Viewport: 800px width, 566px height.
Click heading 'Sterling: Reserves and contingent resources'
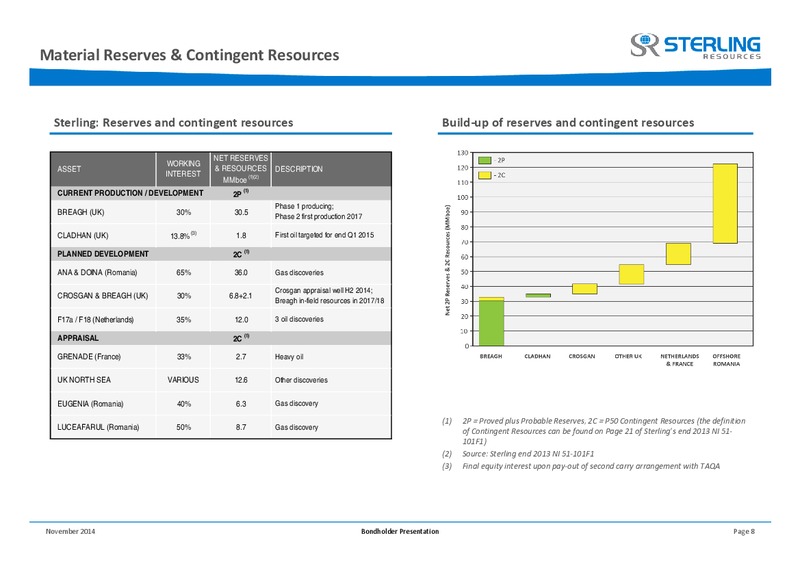click(x=173, y=122)
